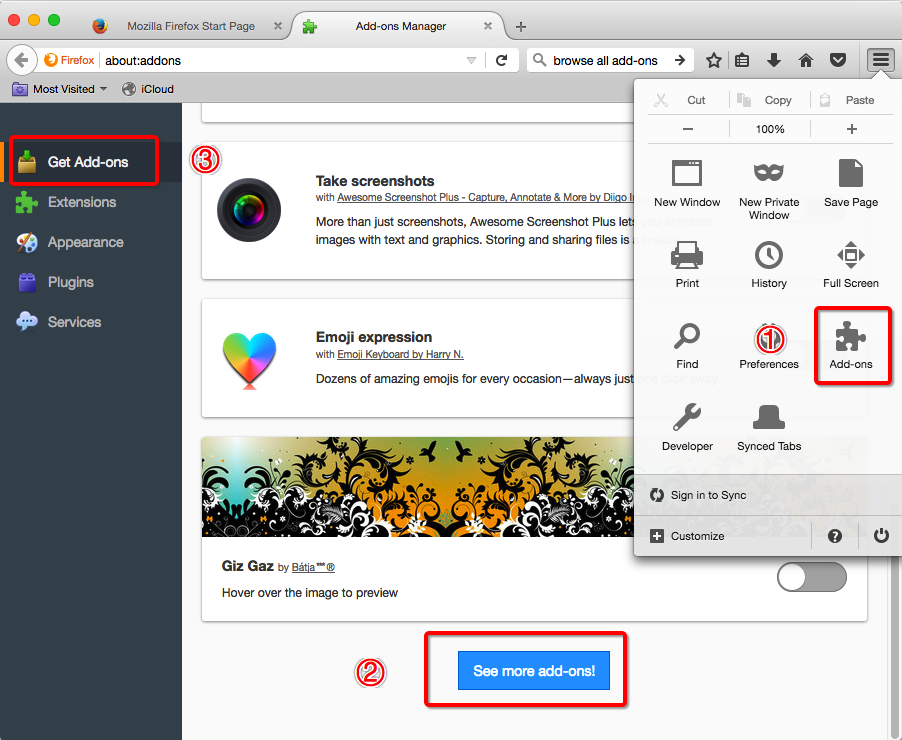The width and height of the screenshot is (902, 740).
Task: Zoom in using the plus control
Action: (x=851, y=129)
